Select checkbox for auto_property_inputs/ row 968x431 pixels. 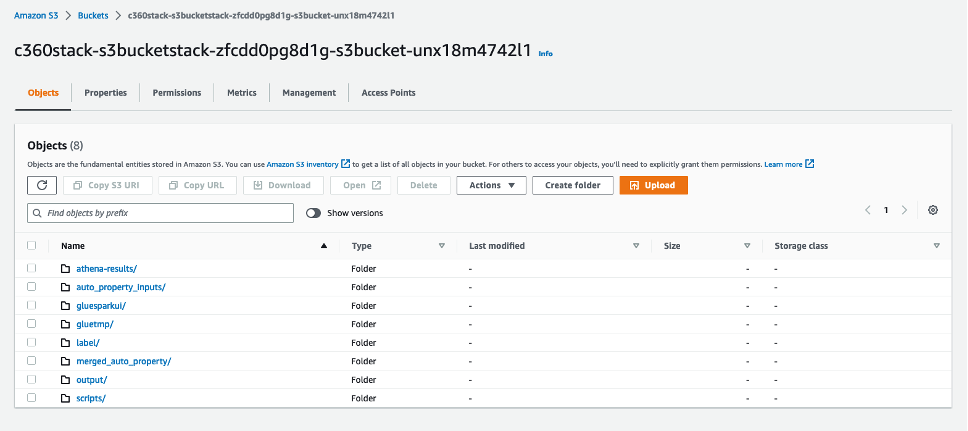[31, 287]
